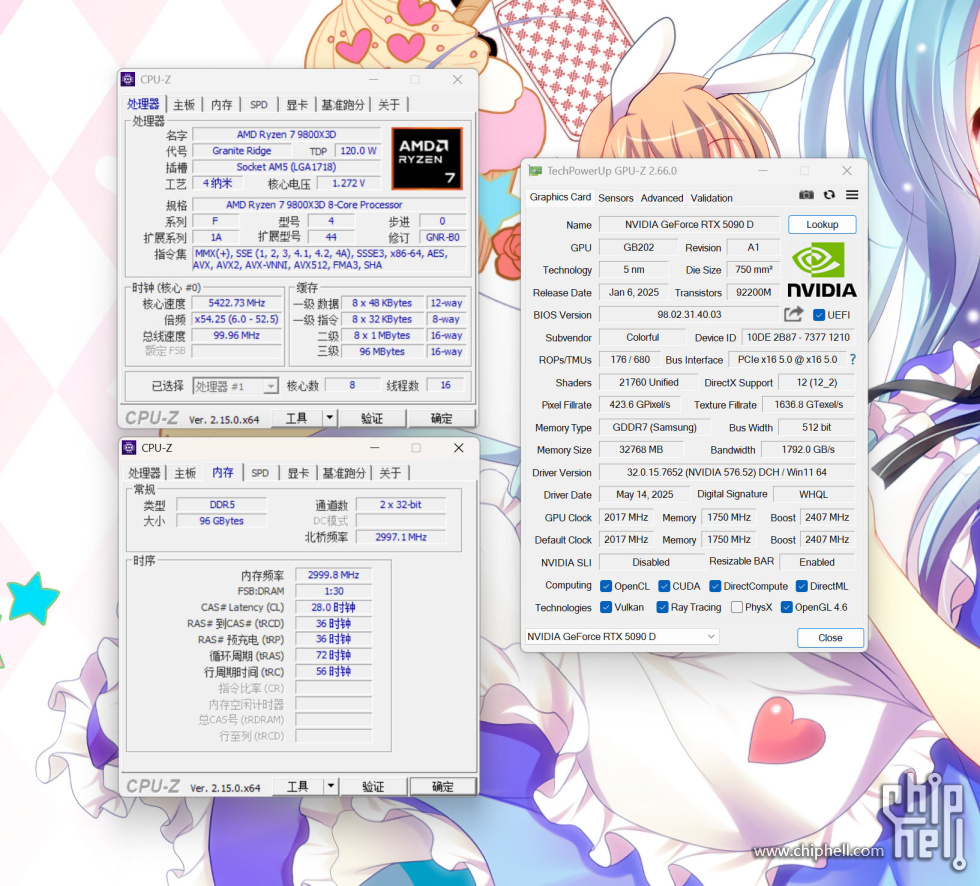Click the Bus Interface question mark icon
Image resolution: width=980 pixels, height=886 pixels.
pos(852,359)
